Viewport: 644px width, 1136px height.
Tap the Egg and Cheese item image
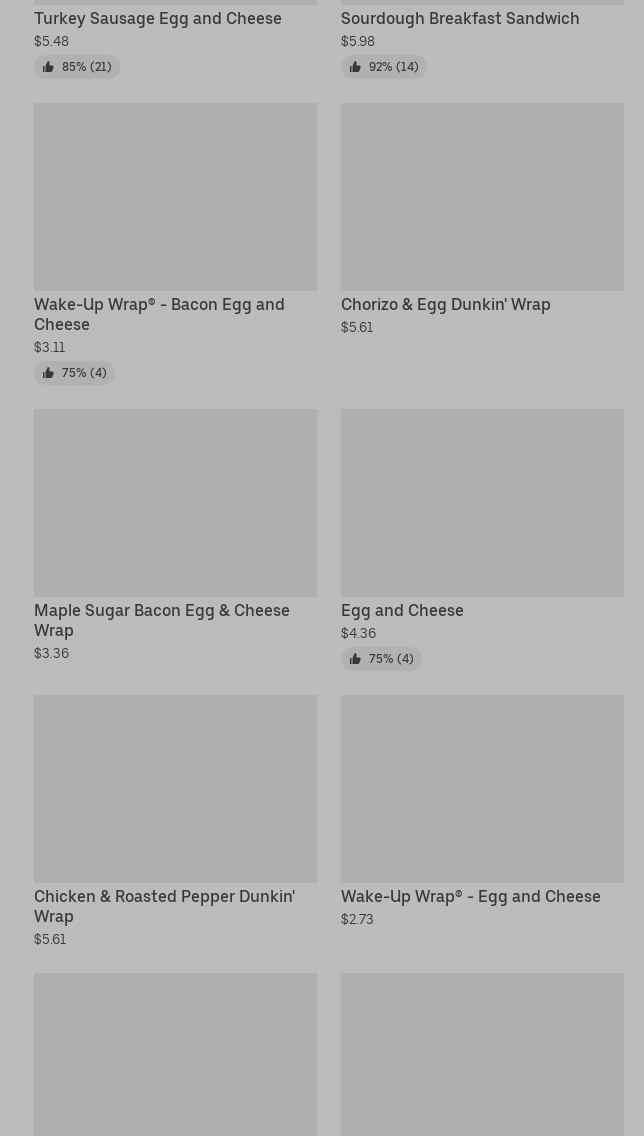coord(482,503)
